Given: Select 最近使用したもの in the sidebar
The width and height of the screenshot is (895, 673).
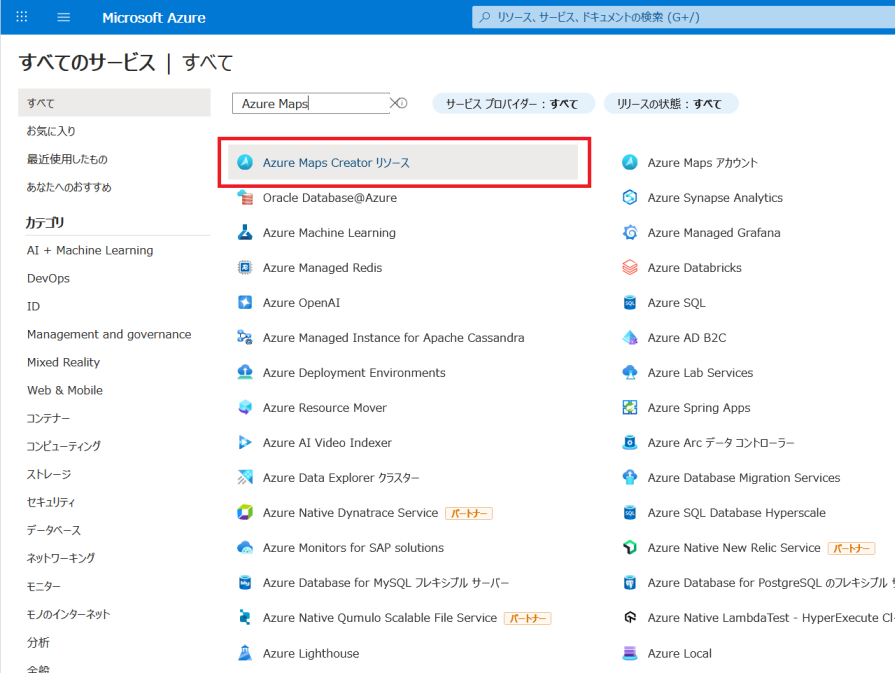Looking at the screenshot, I should pyautogui.click(x=67, y=159).
